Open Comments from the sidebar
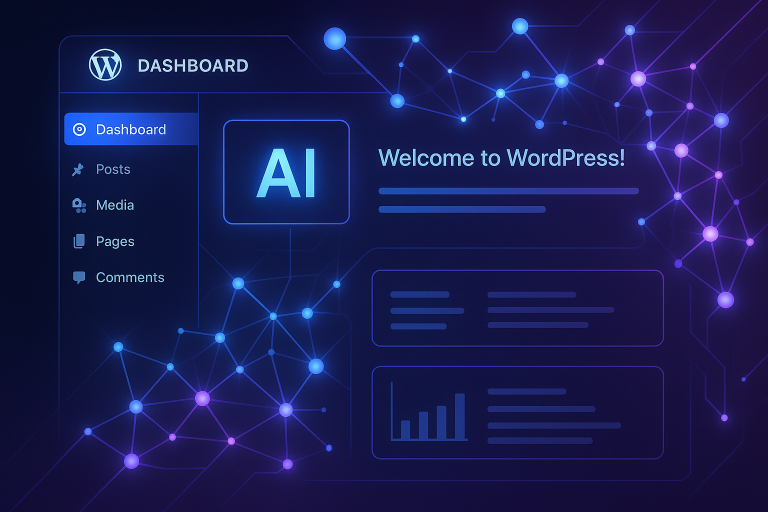 130,277
